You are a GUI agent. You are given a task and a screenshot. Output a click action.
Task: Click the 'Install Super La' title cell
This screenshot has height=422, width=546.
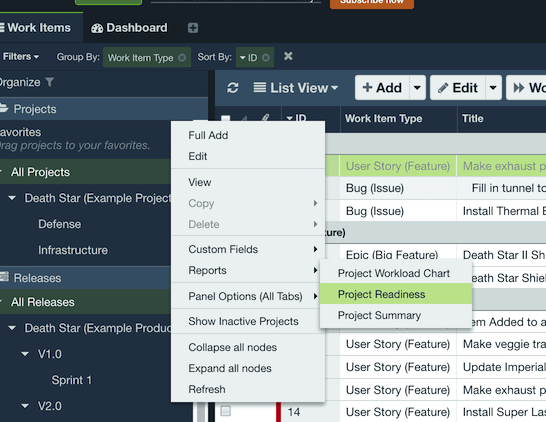click(x=501, y=412)
